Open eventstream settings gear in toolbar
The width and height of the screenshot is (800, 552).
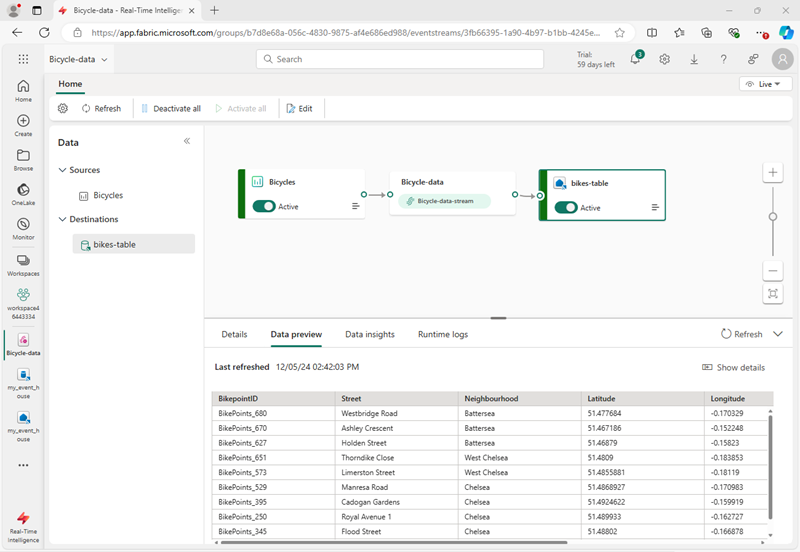pyautogui.click(x=63, y=108)
